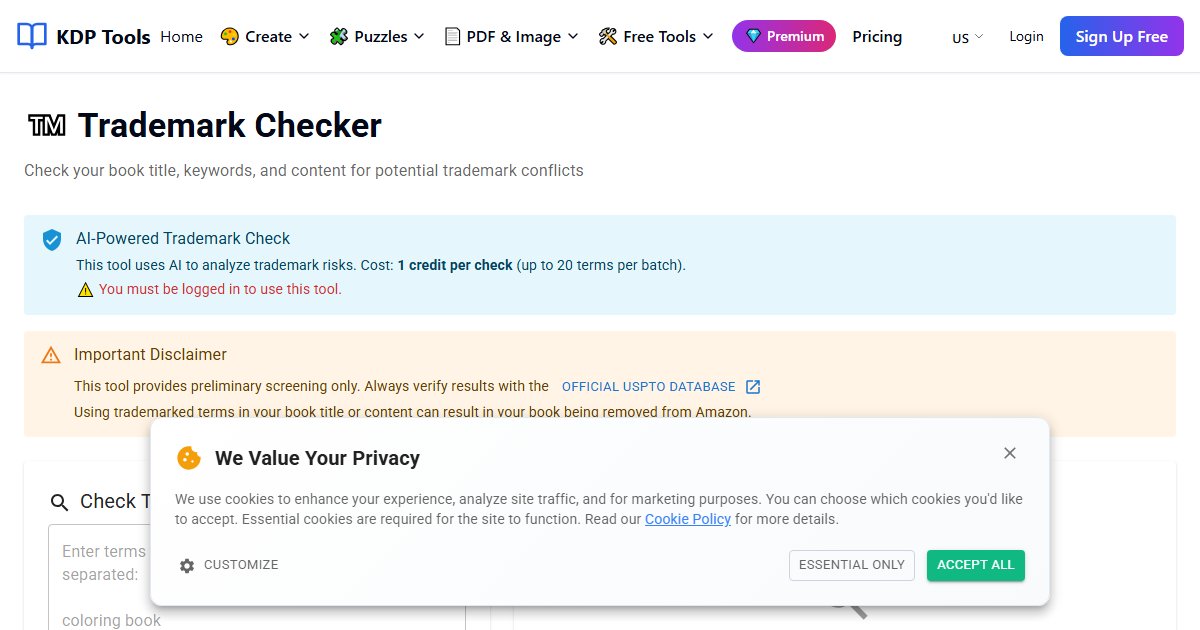Choose the Essential Only button
Image resolution: width=1200 pixels, height=630 pixels.
click(x=852, y=565)
